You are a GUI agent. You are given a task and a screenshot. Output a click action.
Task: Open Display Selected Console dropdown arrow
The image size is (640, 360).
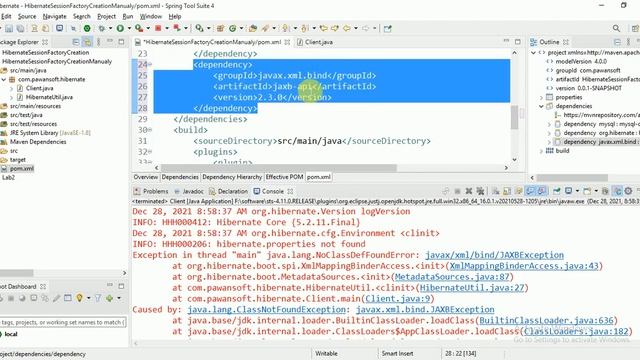pos(577,191)
